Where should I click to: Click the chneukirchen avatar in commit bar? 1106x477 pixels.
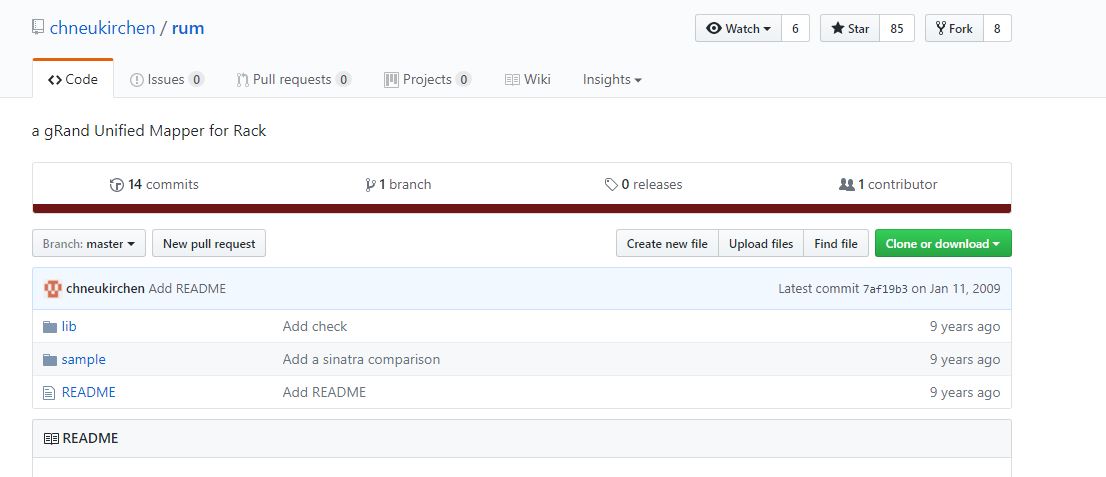click(53, 288)
